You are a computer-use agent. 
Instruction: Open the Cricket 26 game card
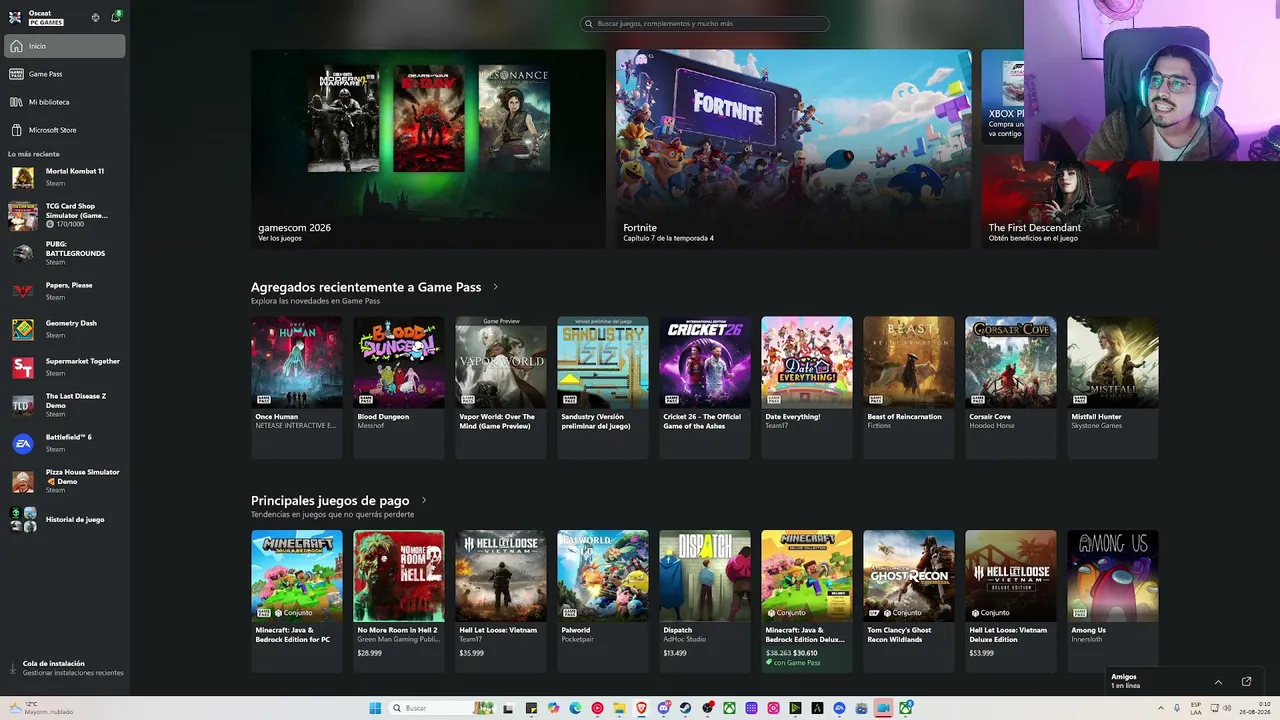[x=705, y=387]
